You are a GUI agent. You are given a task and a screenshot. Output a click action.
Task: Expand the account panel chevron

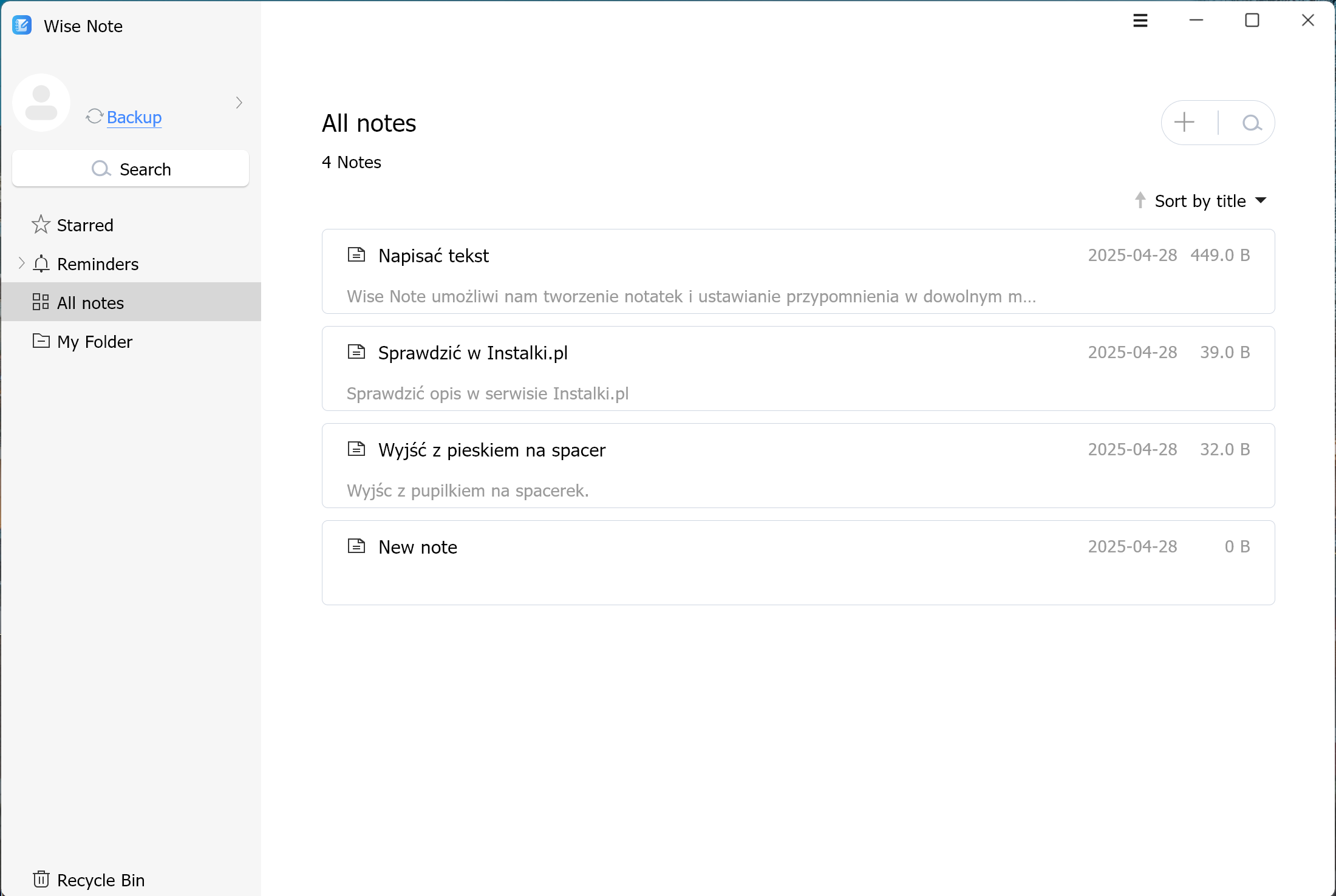239,103
